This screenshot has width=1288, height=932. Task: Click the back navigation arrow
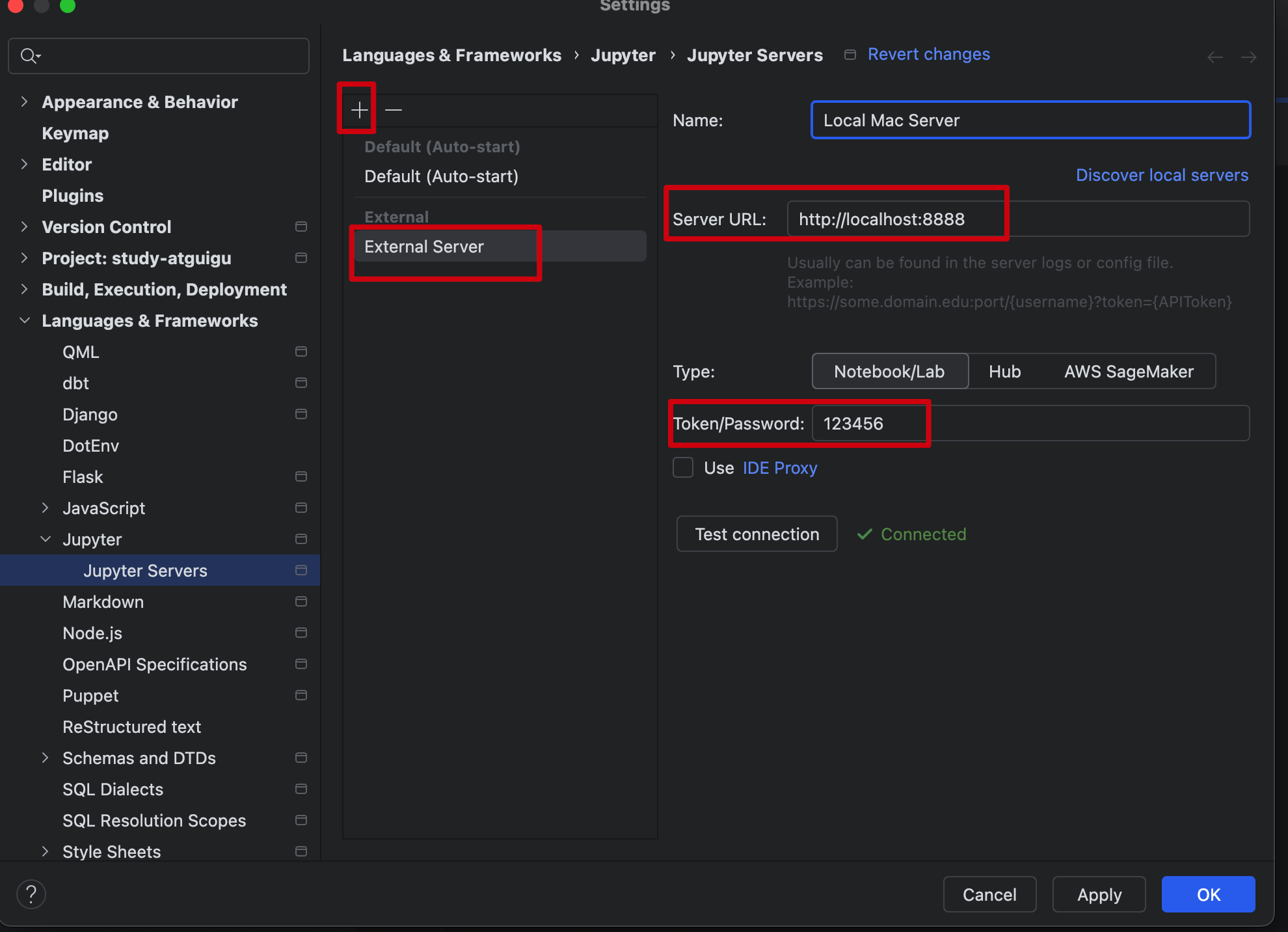(x=1214, y=57)
